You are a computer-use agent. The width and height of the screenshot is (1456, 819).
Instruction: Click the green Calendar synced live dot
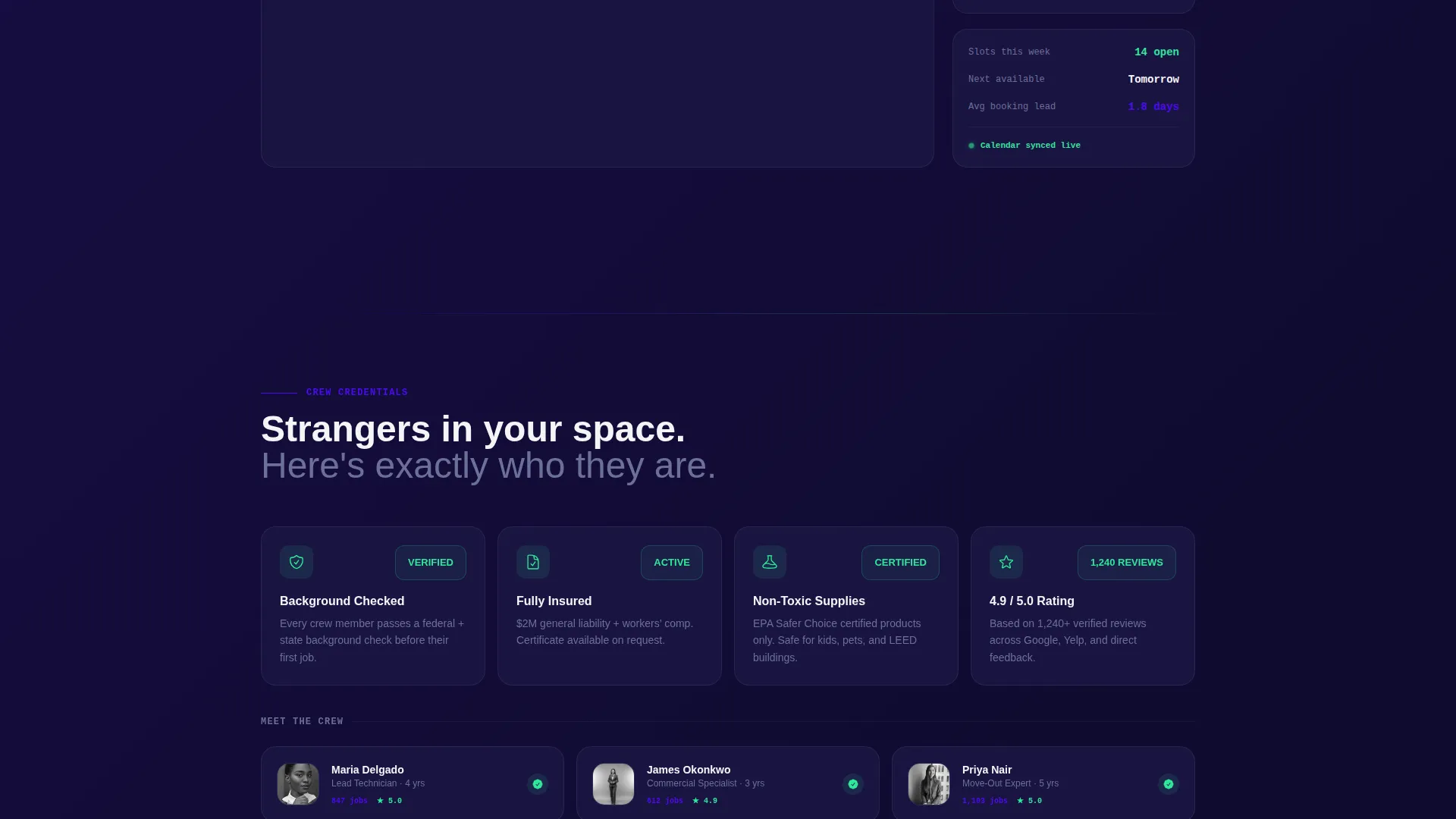[x=971, y=146]
